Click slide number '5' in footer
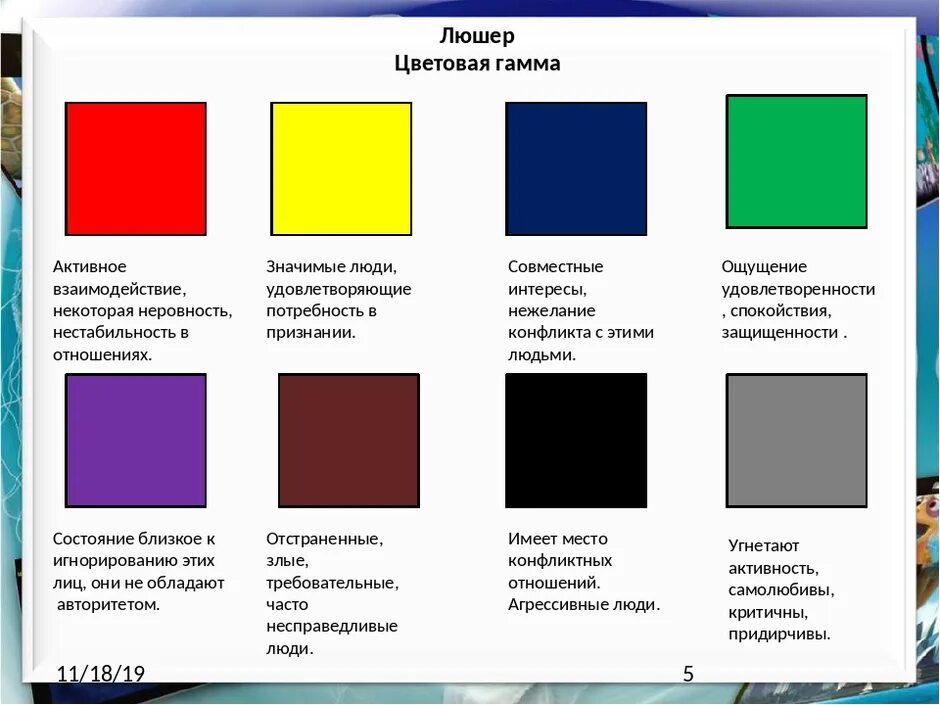This screenshot has height=705, width=940. click(x=688, y=674)
